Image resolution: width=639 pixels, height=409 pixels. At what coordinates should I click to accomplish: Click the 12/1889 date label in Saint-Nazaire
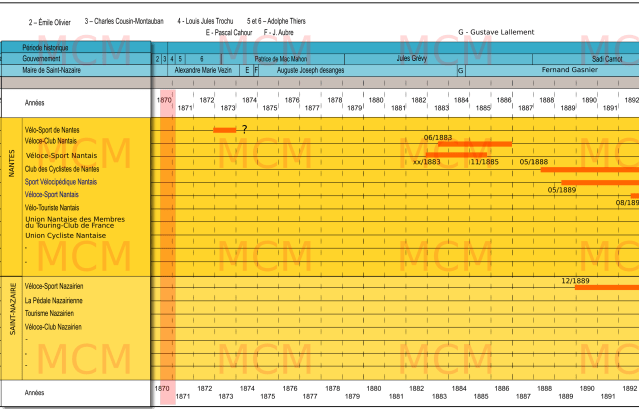575,280
